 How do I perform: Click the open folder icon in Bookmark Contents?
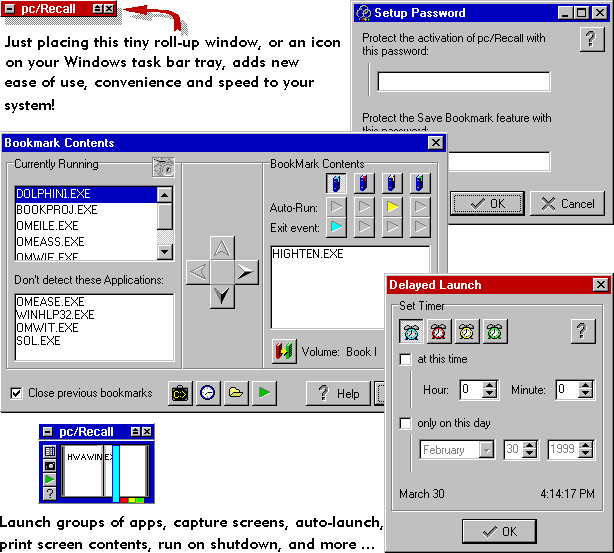236,393
